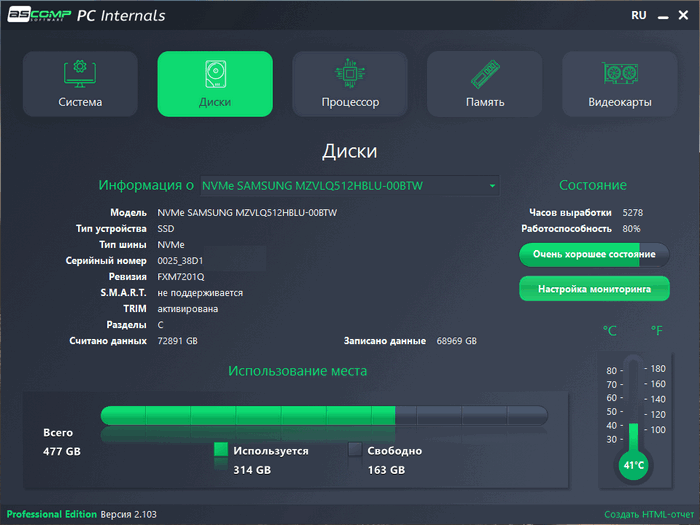This screenshot has width=700, height=525.
Task: Click the model name in the Модель row
Action: point(247,212)
